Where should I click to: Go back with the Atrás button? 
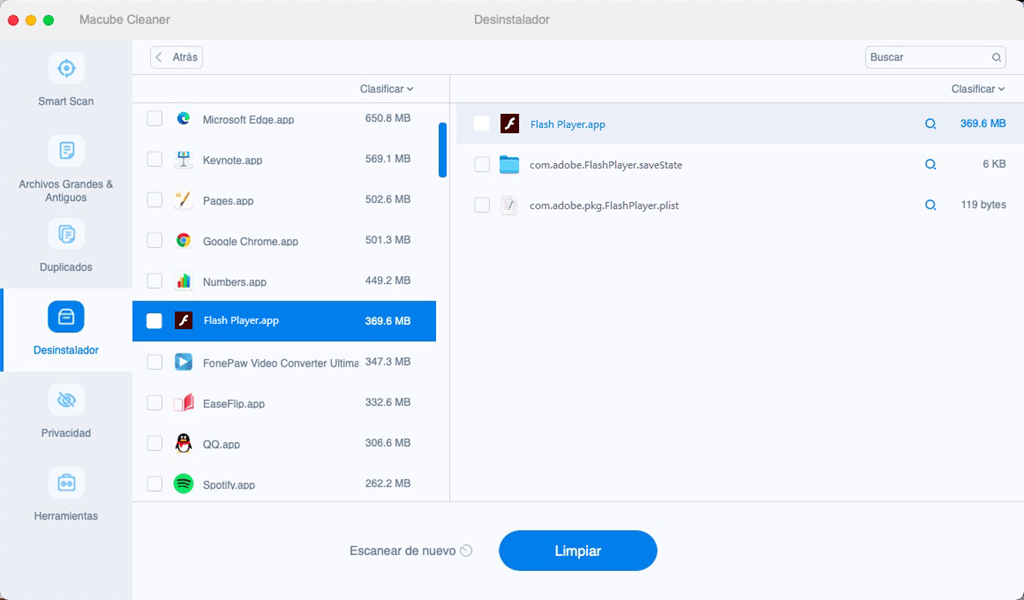pyautogui.click(x=176, y=57)
